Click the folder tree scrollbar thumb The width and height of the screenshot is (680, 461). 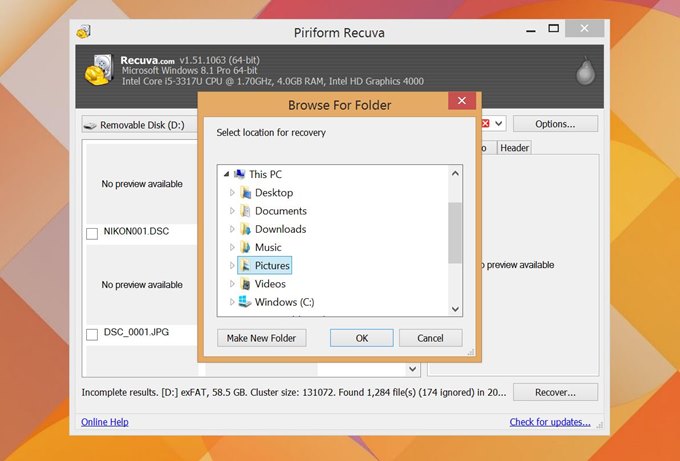click(x=455, y=233)
